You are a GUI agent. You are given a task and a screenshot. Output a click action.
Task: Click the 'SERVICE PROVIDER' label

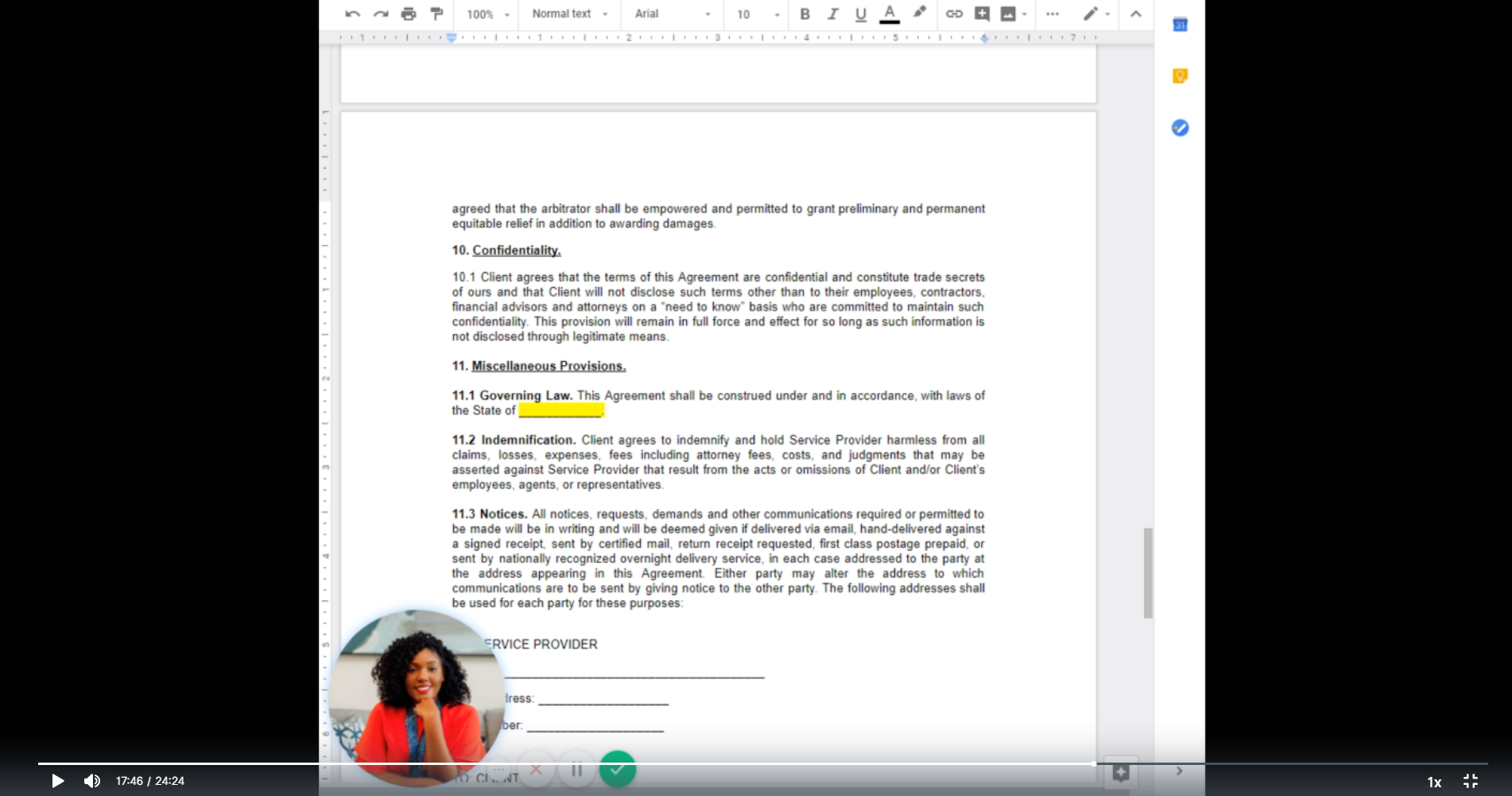tap(541, 644)
